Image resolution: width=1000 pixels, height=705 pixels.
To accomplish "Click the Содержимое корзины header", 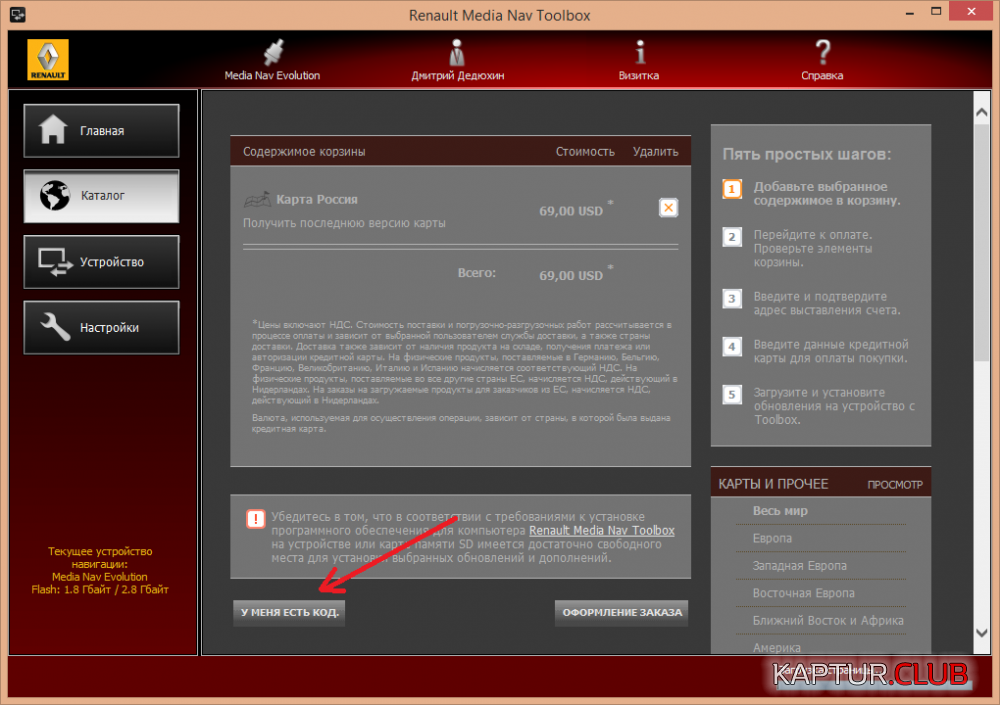I will coord(304,152).
